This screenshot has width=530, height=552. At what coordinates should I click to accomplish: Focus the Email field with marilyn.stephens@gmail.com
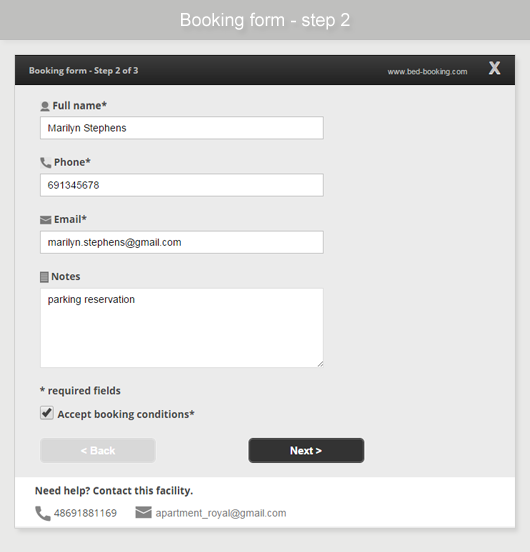[182, 242]
